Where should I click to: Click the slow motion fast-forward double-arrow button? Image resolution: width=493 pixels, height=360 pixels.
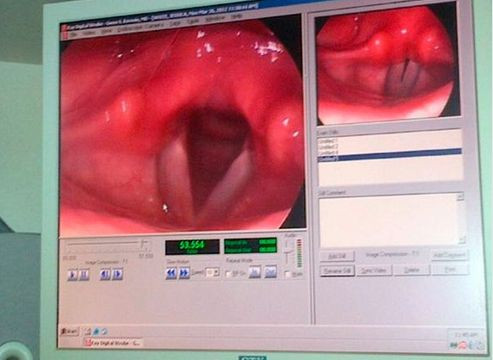click(x=184, y=273)
